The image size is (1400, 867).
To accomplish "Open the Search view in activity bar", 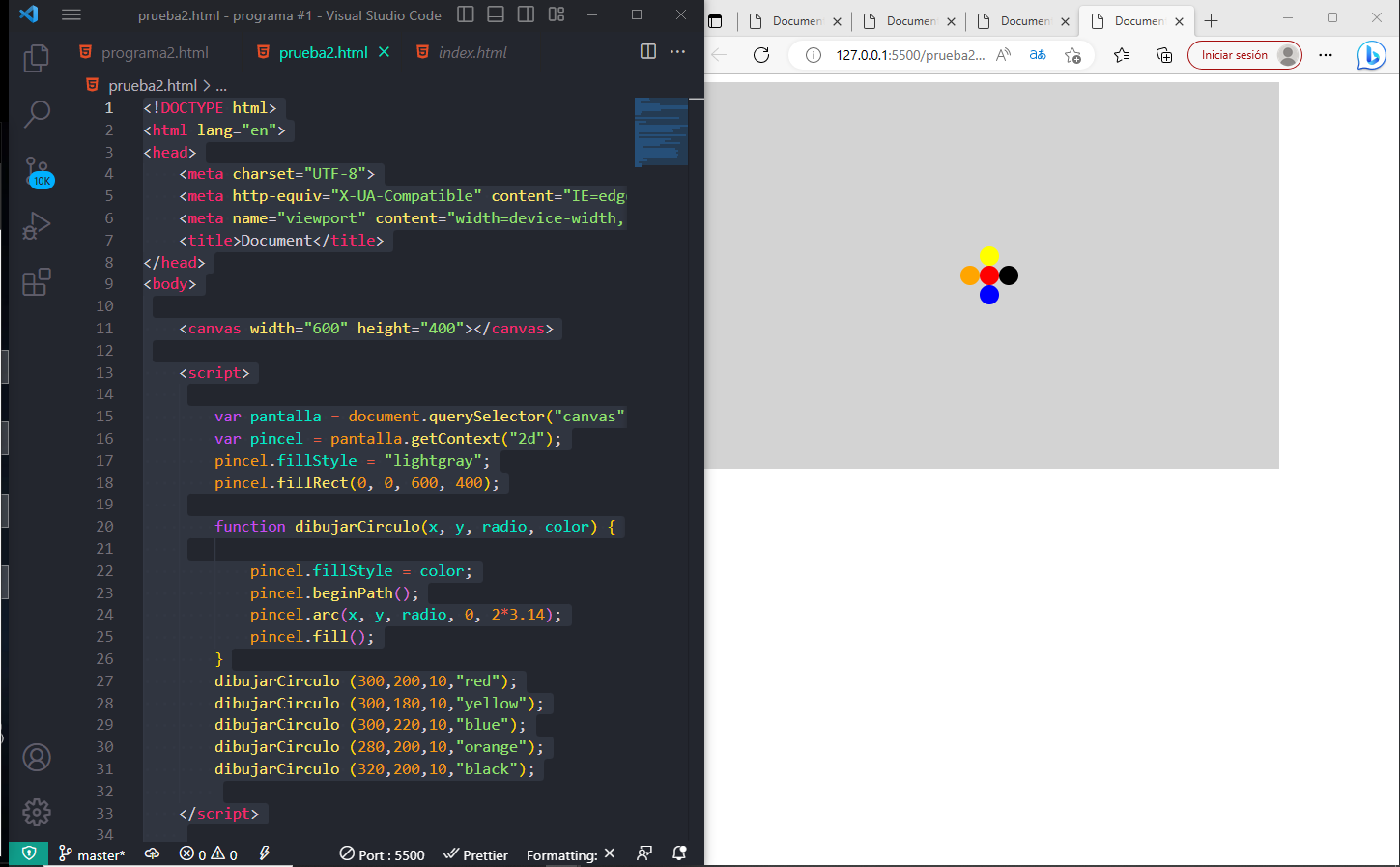I will point(37,114).
